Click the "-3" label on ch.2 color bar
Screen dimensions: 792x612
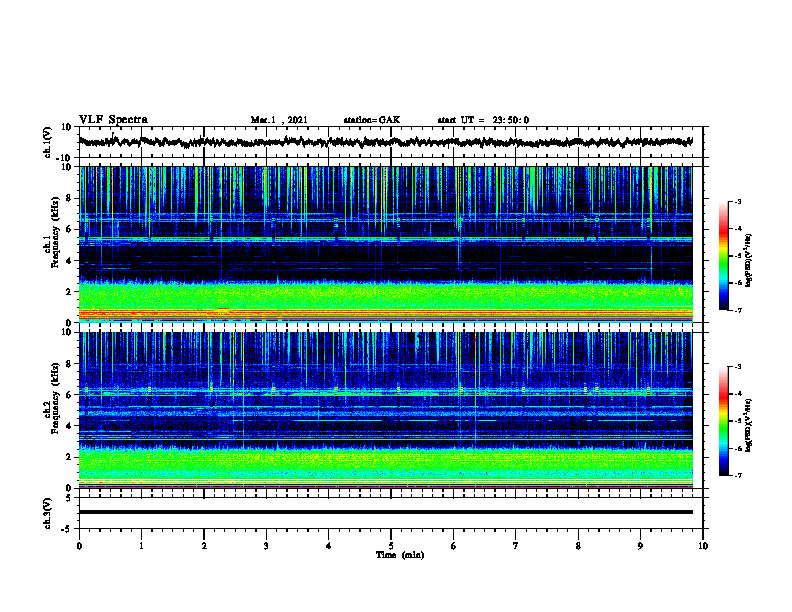click(737, 367)
